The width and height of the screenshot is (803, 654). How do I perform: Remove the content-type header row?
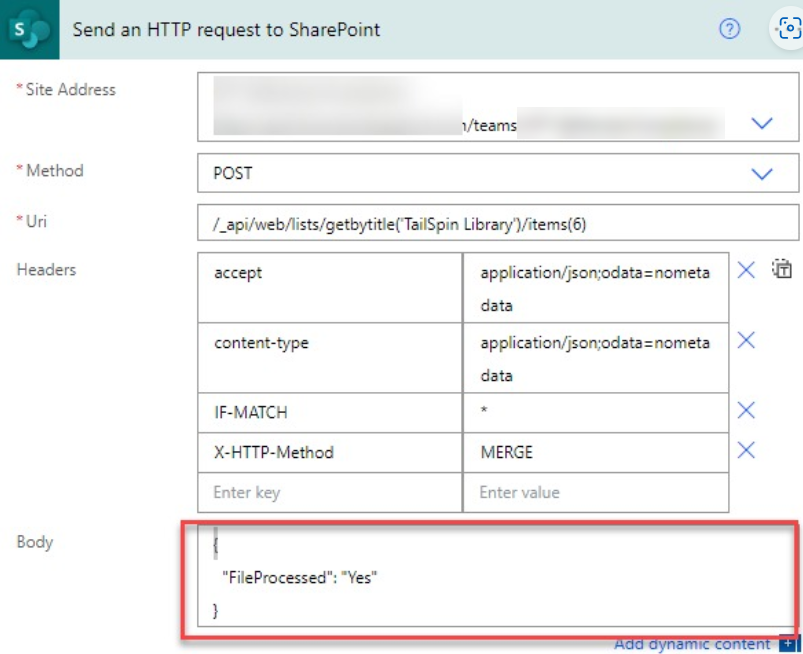[745, 340]
